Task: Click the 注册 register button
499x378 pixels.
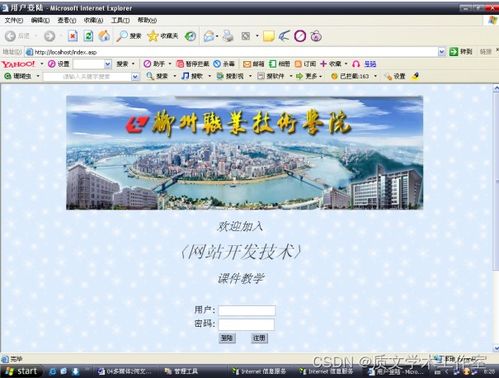Action: coord(259,338)
